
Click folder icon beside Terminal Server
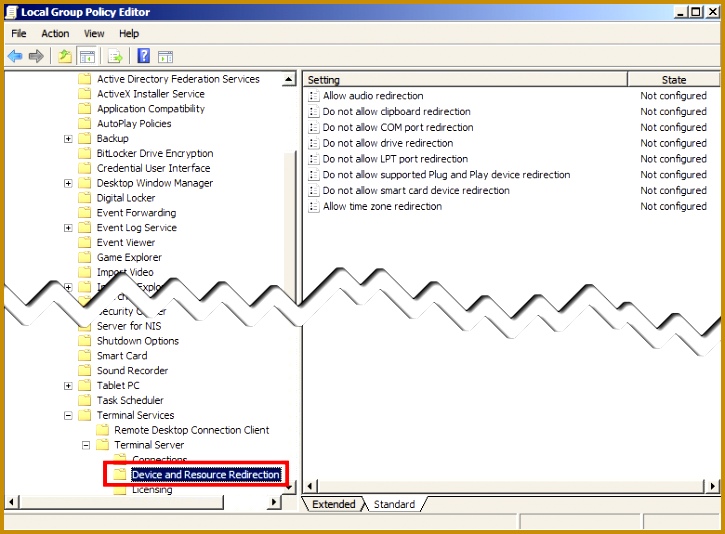pos(102,445)
